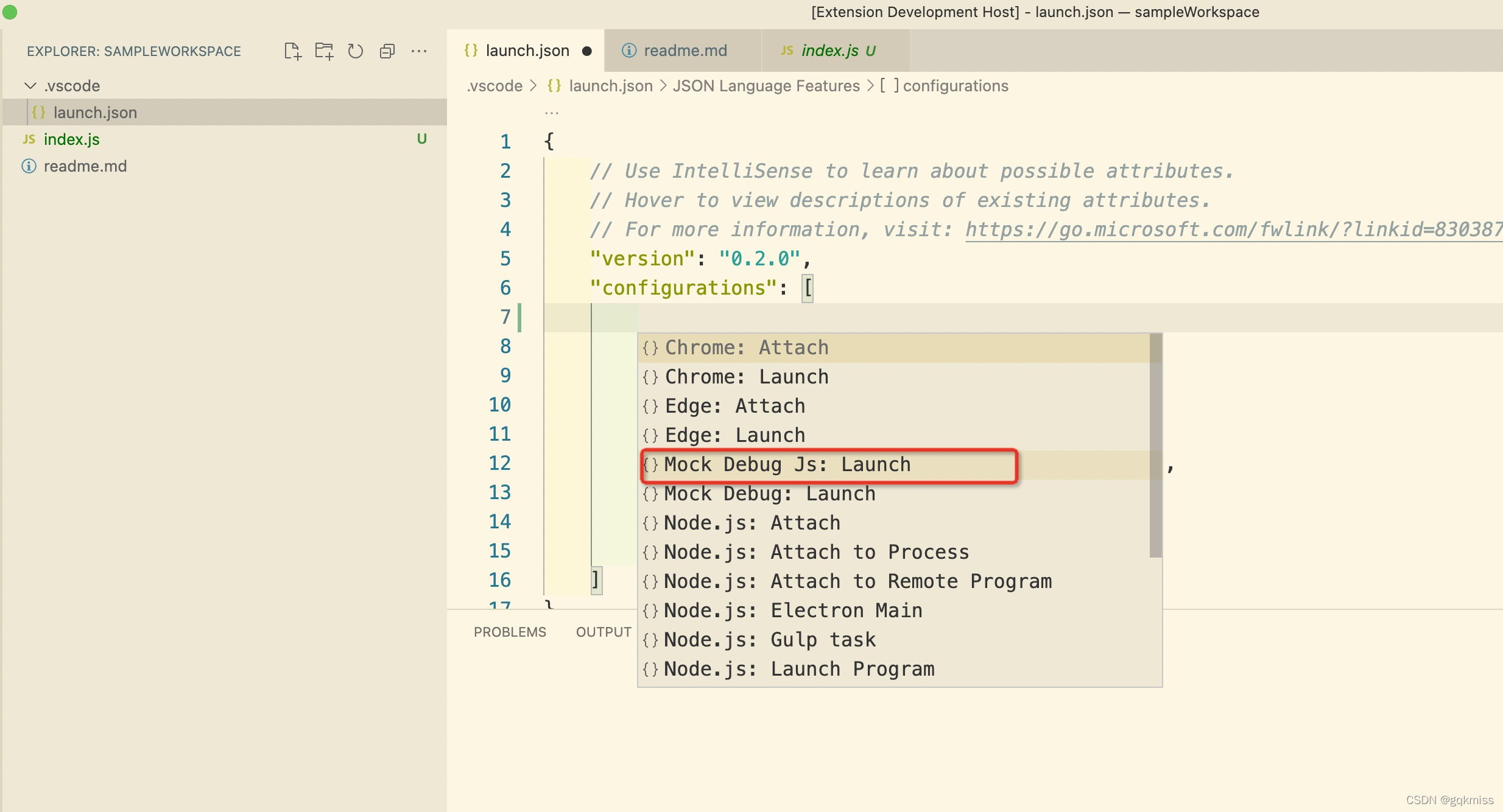Click the braces icon in breadcrumb path

coord(554,86)
